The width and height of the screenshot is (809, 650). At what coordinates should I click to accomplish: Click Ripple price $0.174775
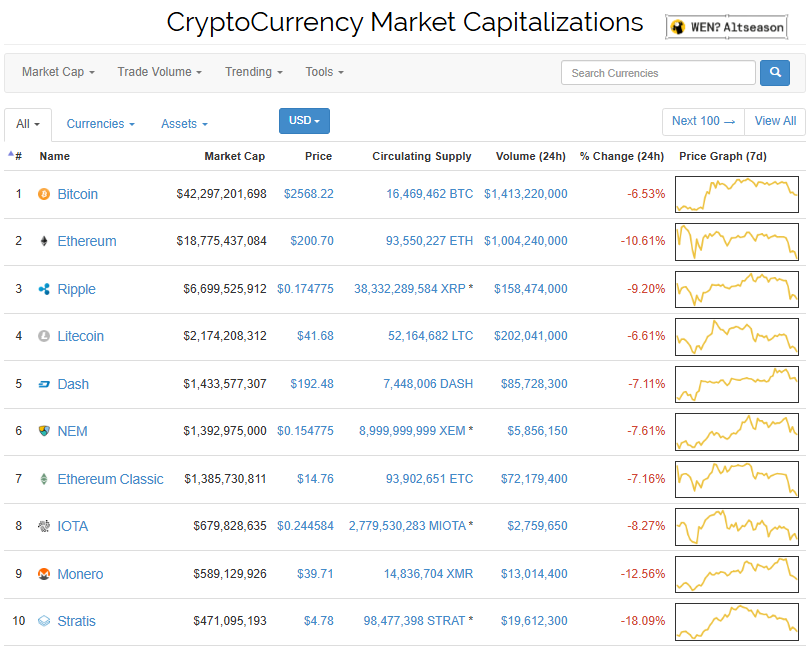pos(305,289)
